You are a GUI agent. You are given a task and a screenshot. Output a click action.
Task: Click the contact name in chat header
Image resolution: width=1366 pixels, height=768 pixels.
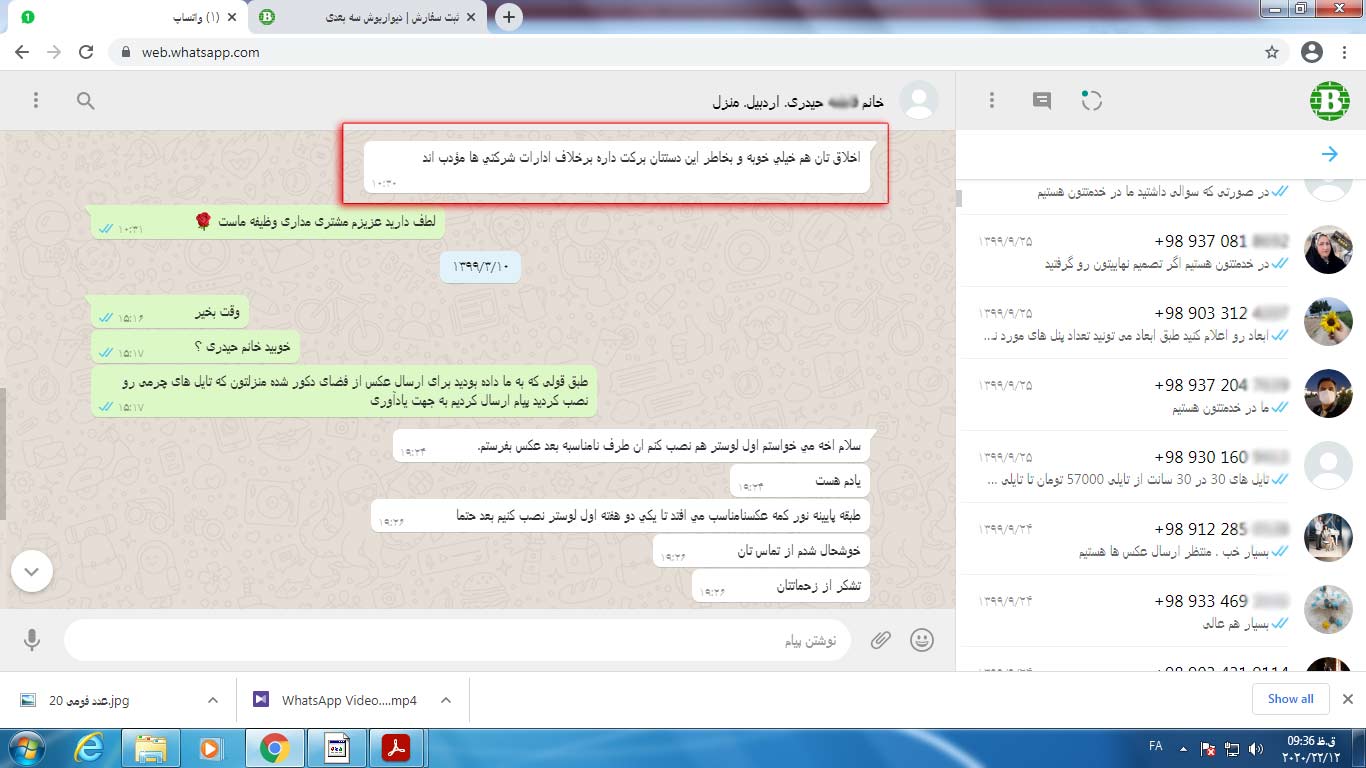coord(798,102)
